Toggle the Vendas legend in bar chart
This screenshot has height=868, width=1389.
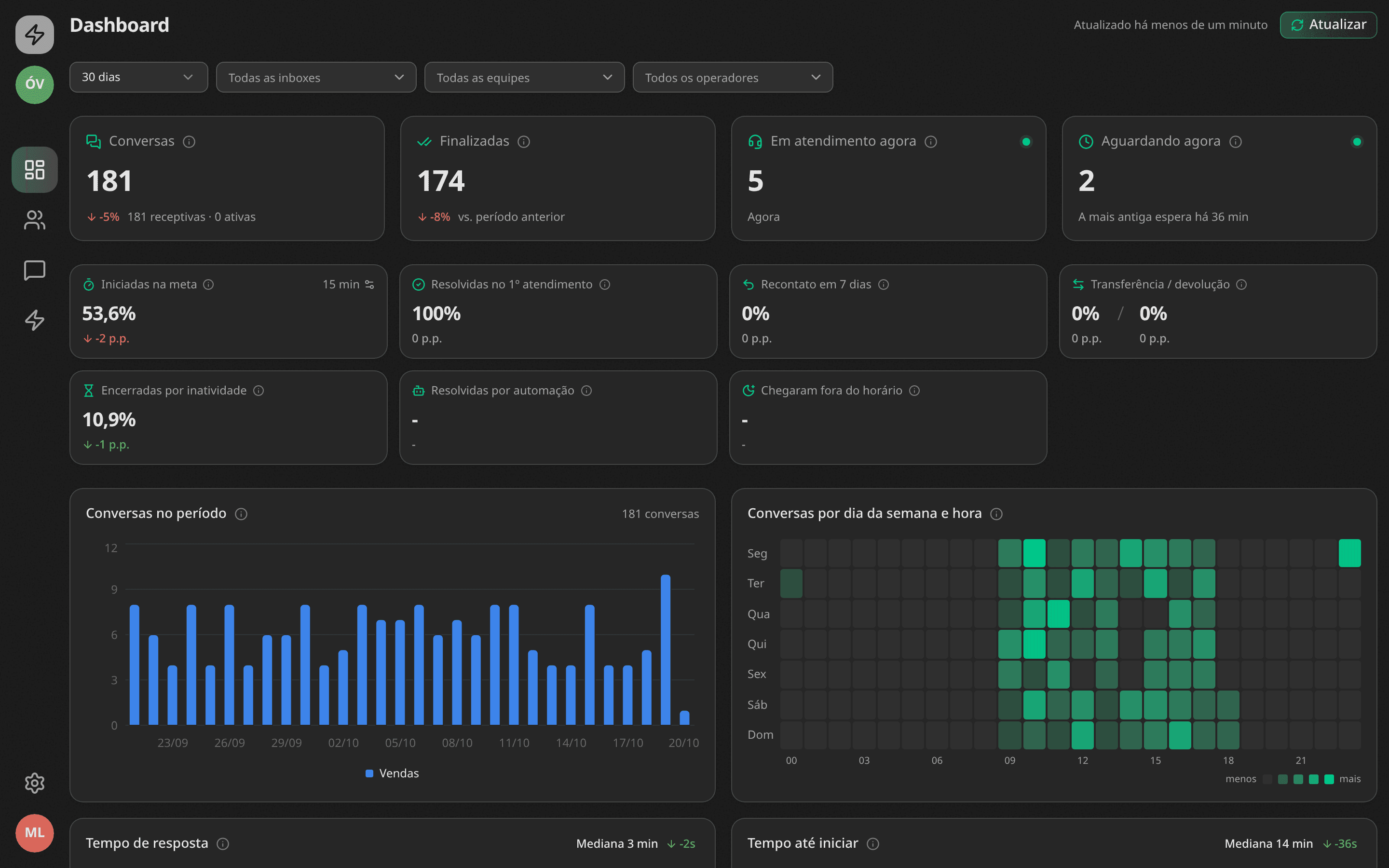[393, 773]
